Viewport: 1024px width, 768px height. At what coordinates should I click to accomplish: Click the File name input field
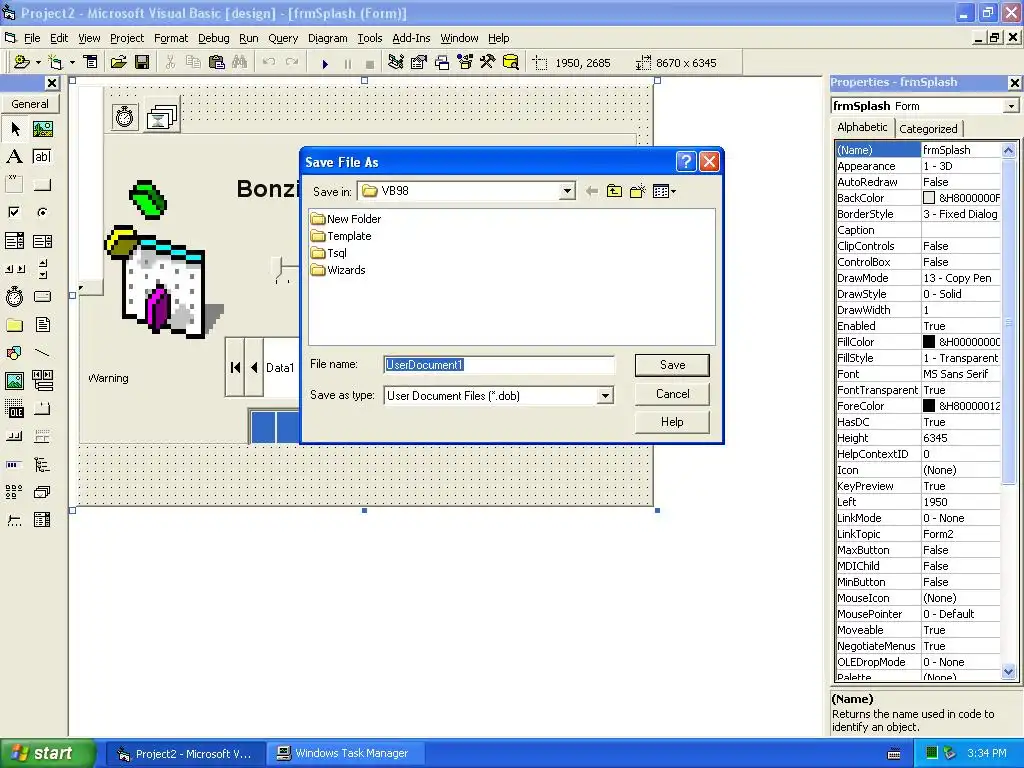point(499,365)
